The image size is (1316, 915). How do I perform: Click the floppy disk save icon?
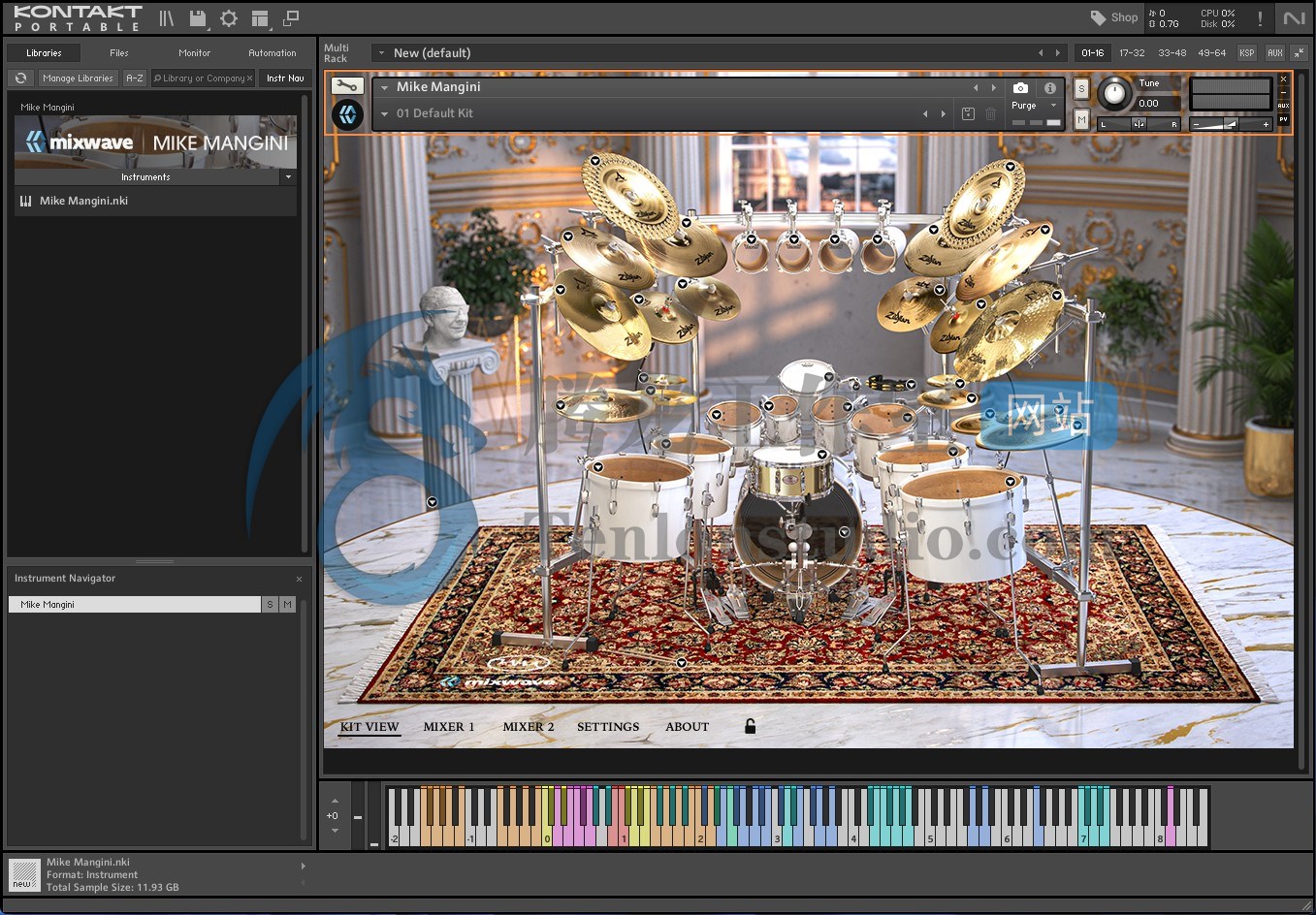pos(198,18)
